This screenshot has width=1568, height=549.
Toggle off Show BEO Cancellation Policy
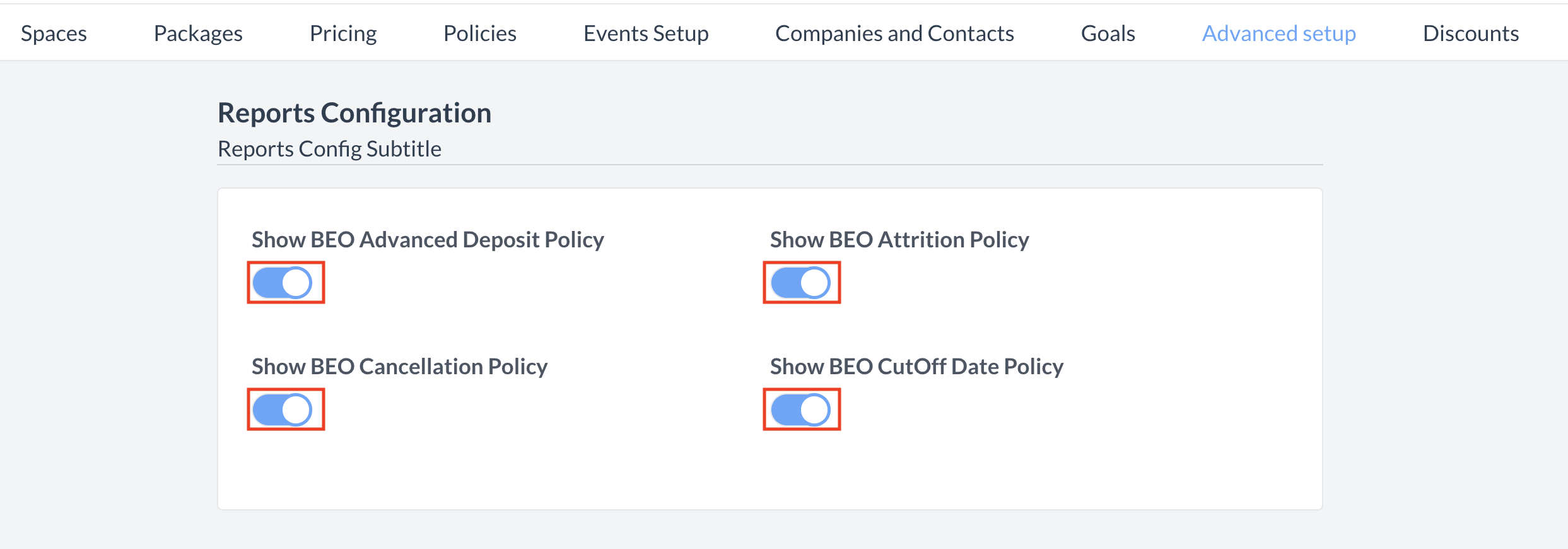(286, 410)
